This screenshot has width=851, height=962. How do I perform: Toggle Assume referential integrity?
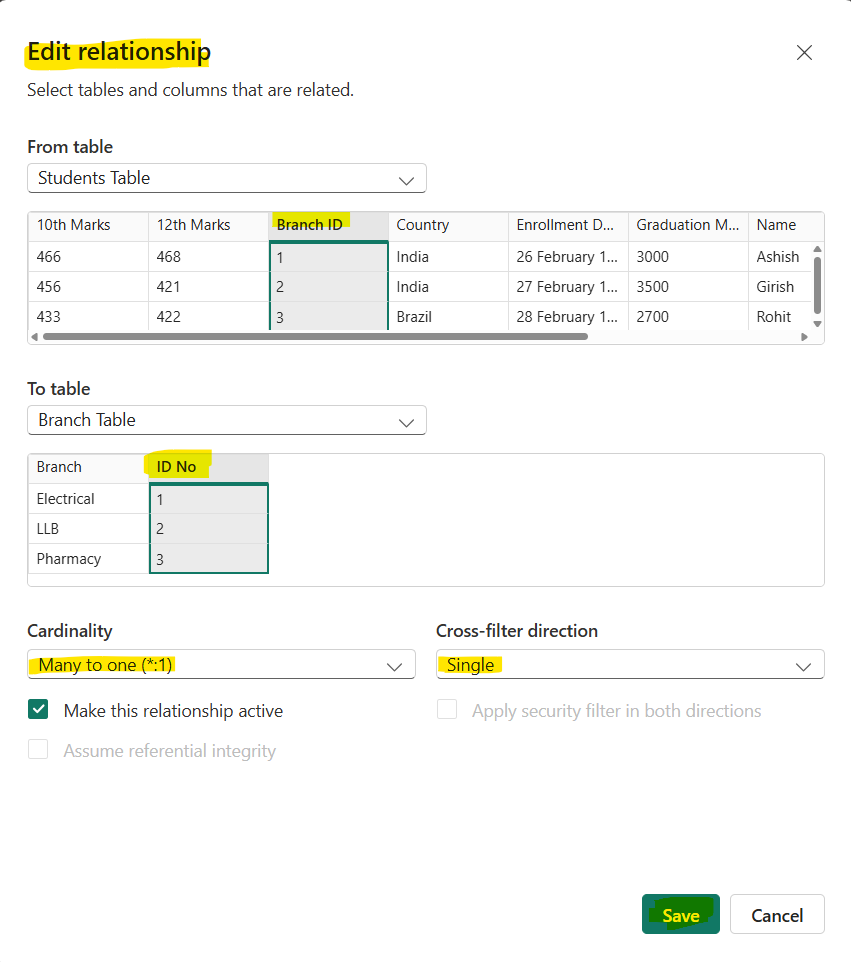(37, 750)
